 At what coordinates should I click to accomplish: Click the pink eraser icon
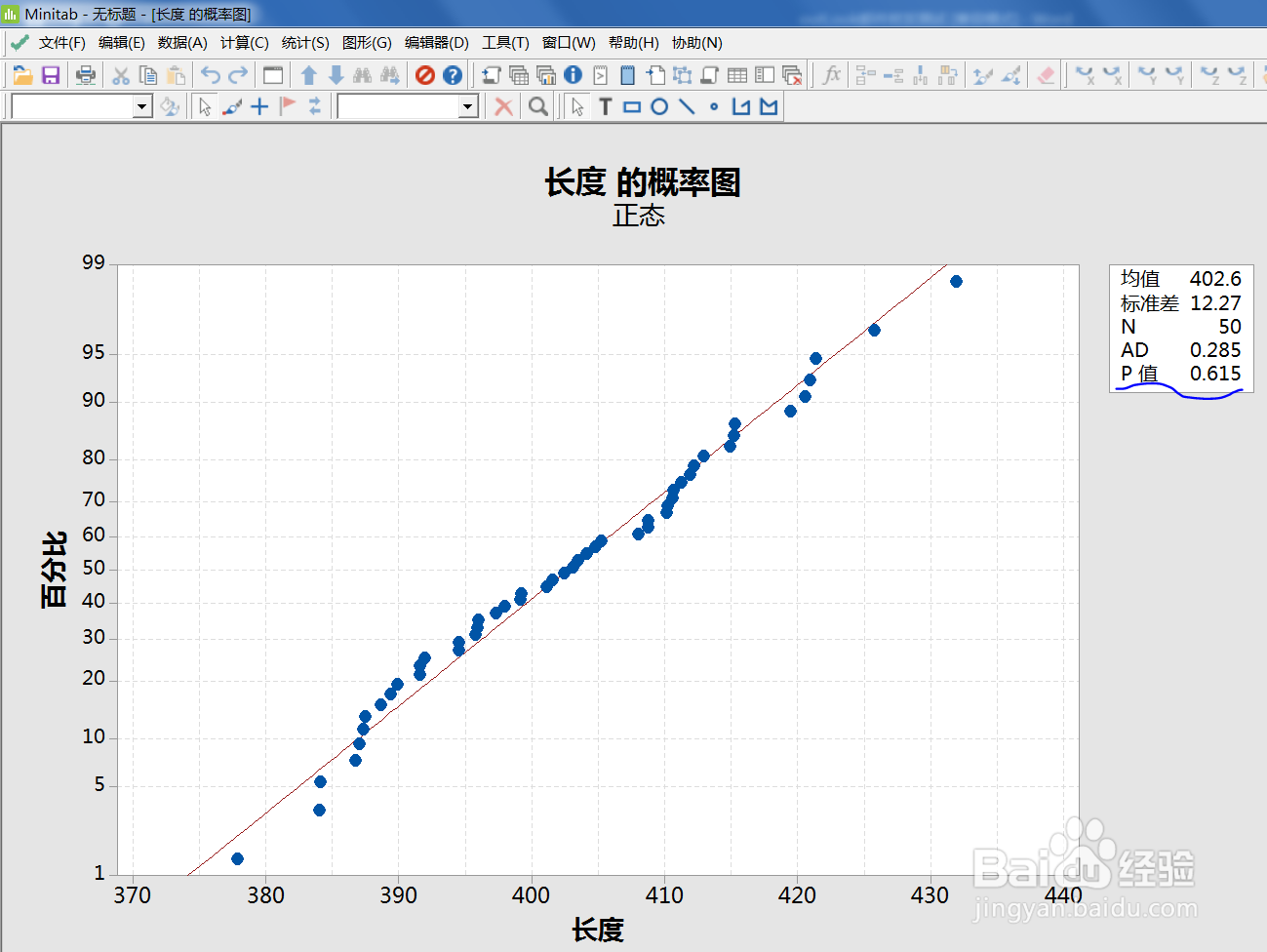pos(1046,75)
